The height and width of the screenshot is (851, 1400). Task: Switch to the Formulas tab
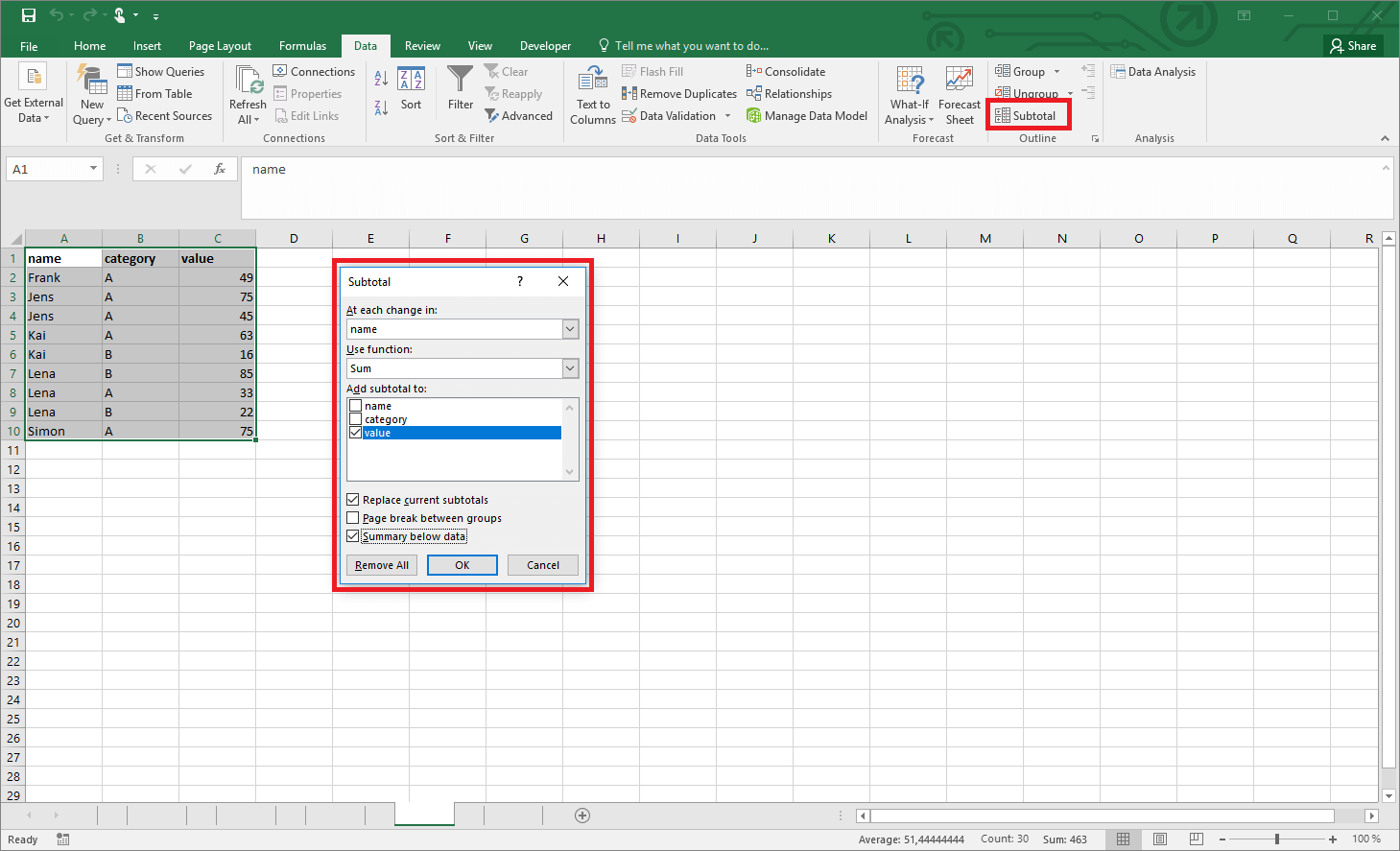pyautogui.click(x=302, y=45)
